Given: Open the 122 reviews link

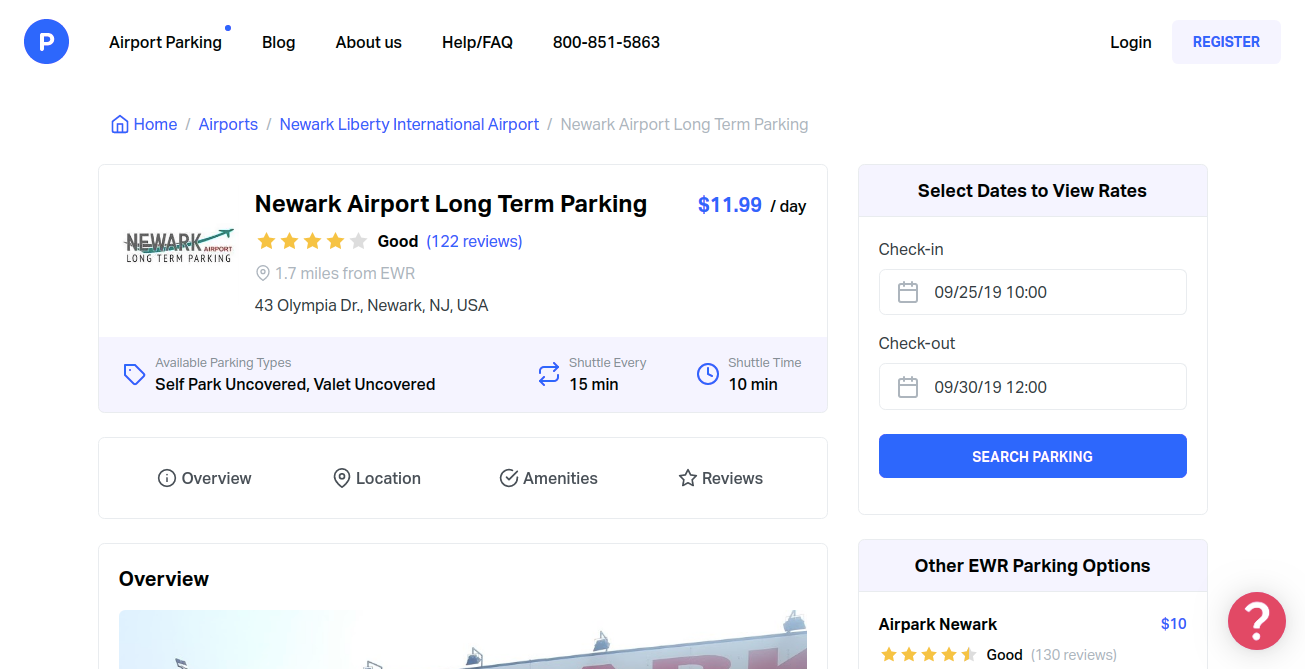Looking at the screenshot, I should tap(474, 241).
